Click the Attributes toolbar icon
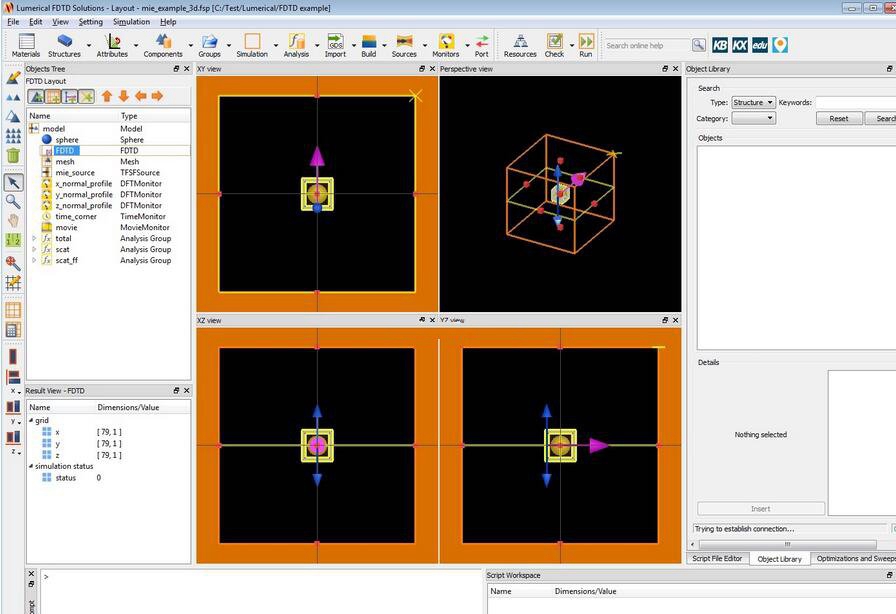Image resolution: width=896 pixels, height=614 pixels. [x=112, y=45]
